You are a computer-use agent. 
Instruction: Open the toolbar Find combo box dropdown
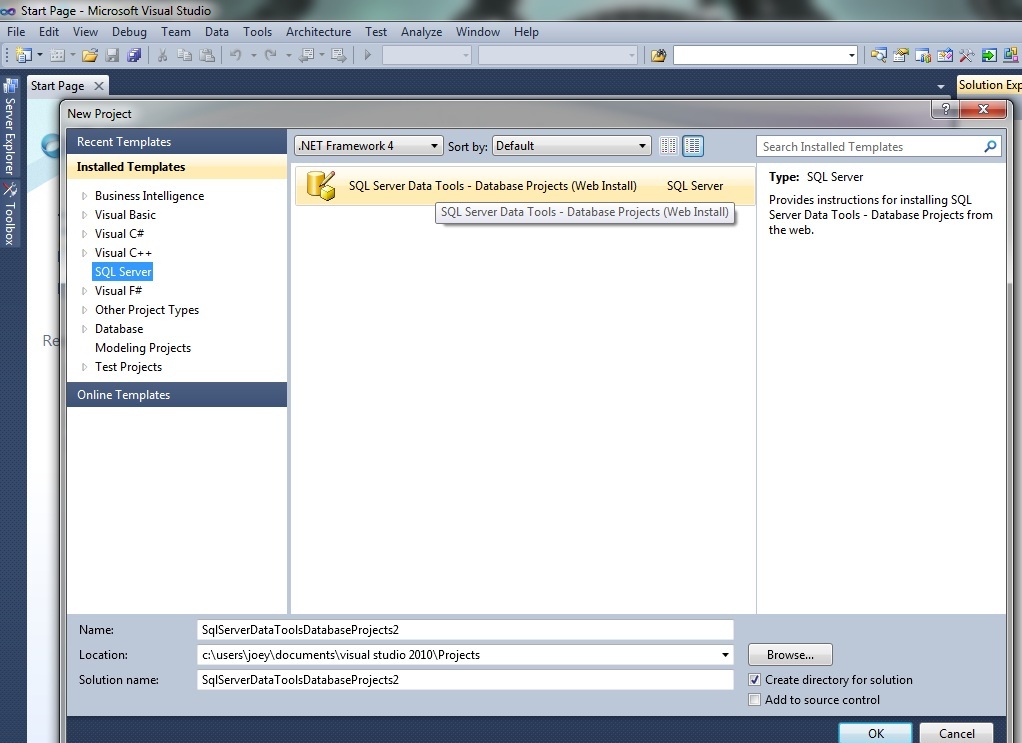(x=851, y=55)
